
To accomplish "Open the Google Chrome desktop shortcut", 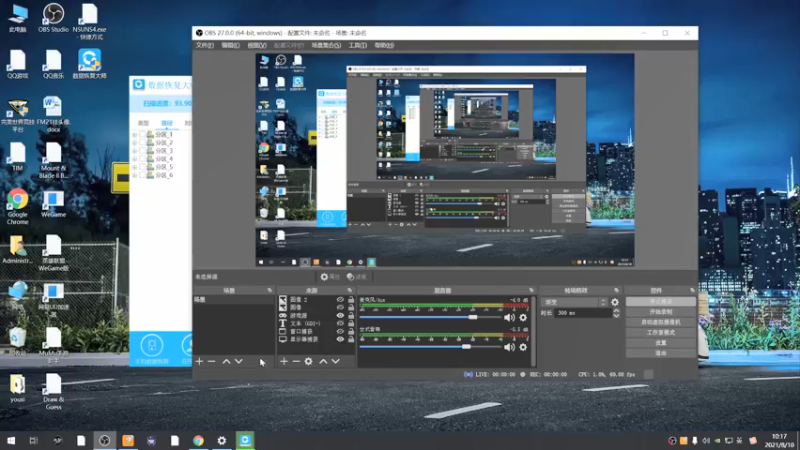I will pos(17,206).
